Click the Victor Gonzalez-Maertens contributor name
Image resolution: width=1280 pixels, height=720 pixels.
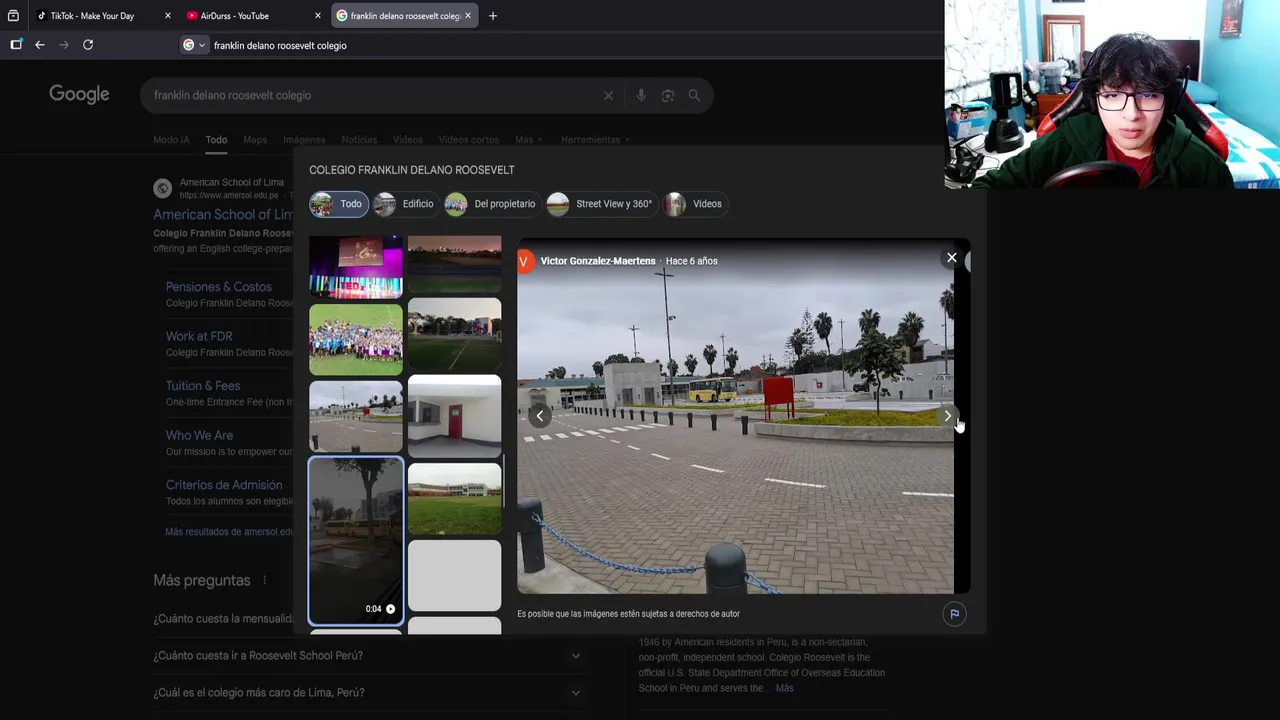(x=598, y=261)
